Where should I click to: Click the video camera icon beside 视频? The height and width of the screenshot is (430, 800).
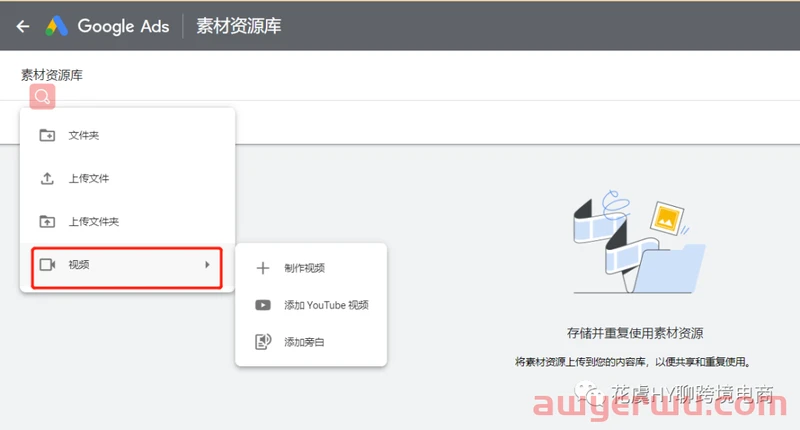click(x=47, y=264)
